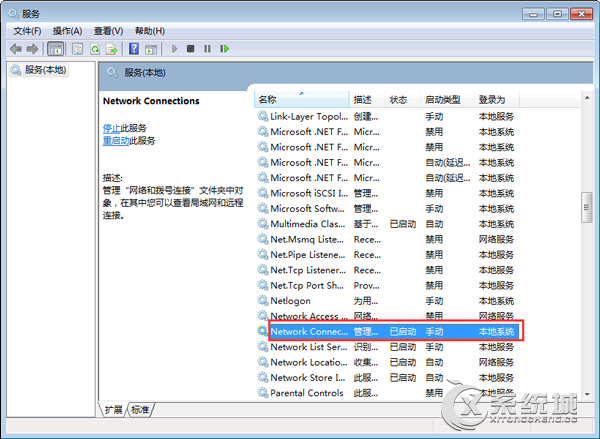The height and width of the screenshot is (439, 600).
Task: Select the Net.Tcp Port Sh... service
Action: pyautogui.click(x=388, y=285)
